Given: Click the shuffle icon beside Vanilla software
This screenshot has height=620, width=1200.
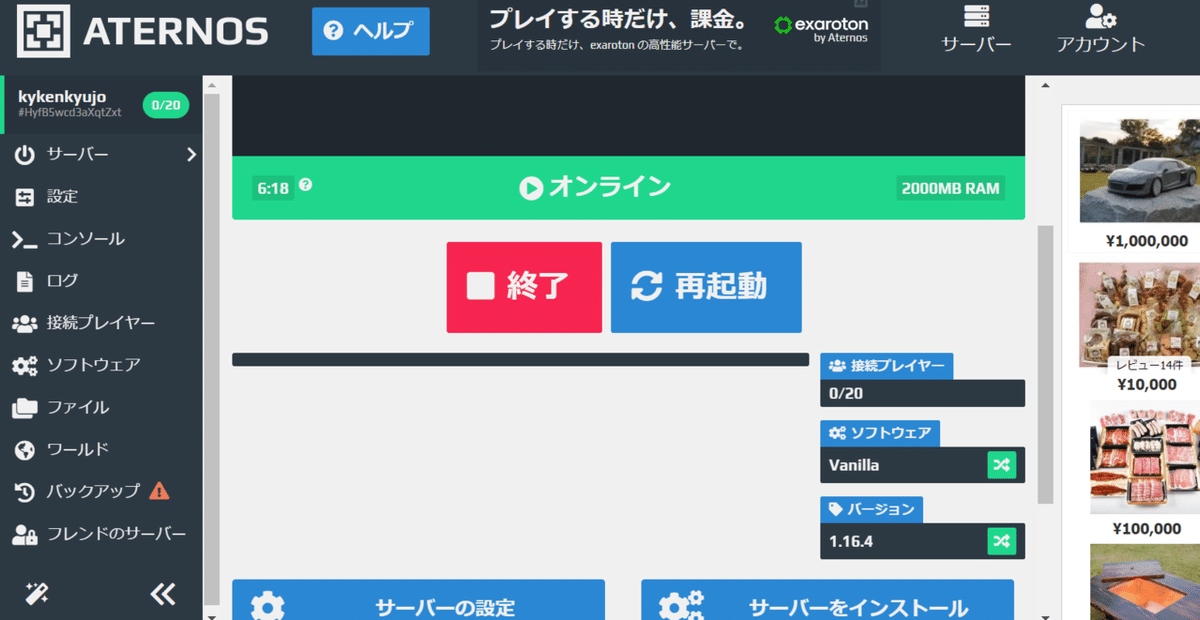Looking at the screenshot, I should pyautogui.click(x=1003, y=465).
